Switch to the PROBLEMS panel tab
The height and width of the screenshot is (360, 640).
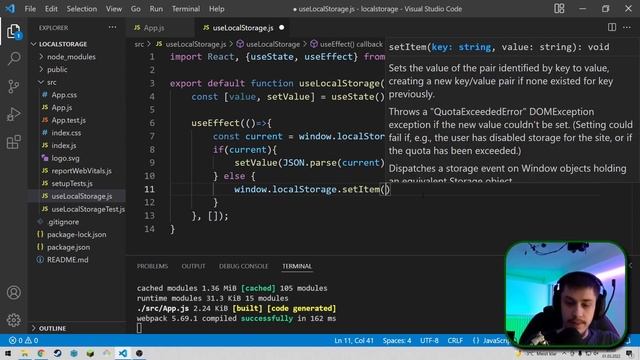tap(152, 266)
